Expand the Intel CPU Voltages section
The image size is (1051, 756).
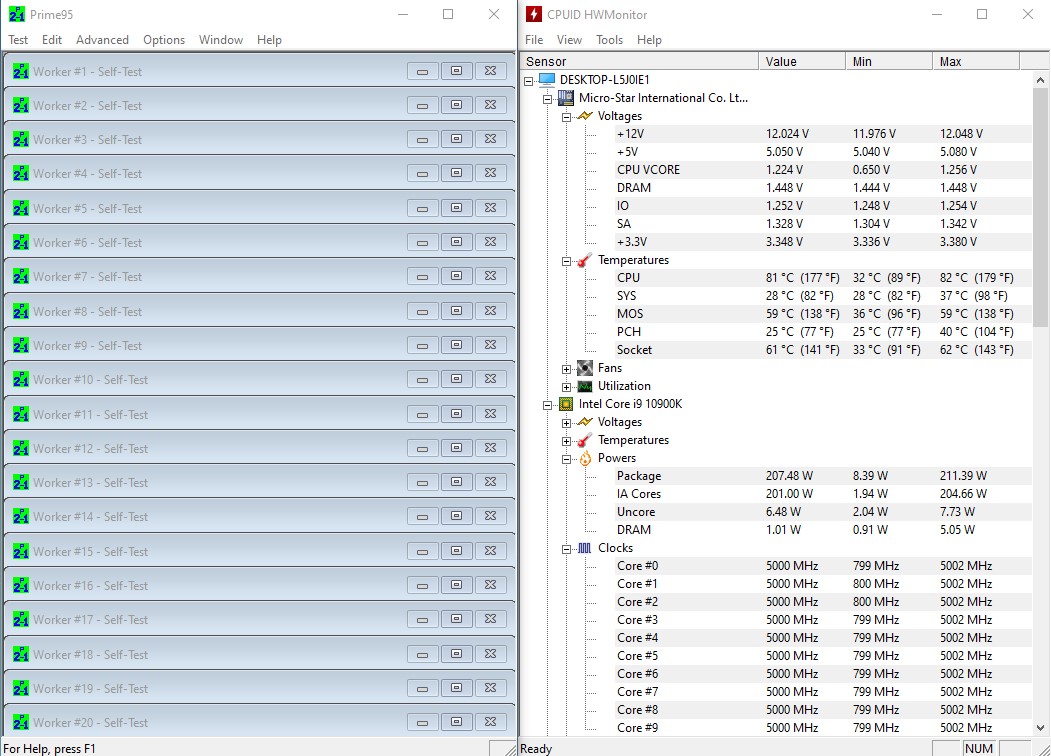point(566,423)
